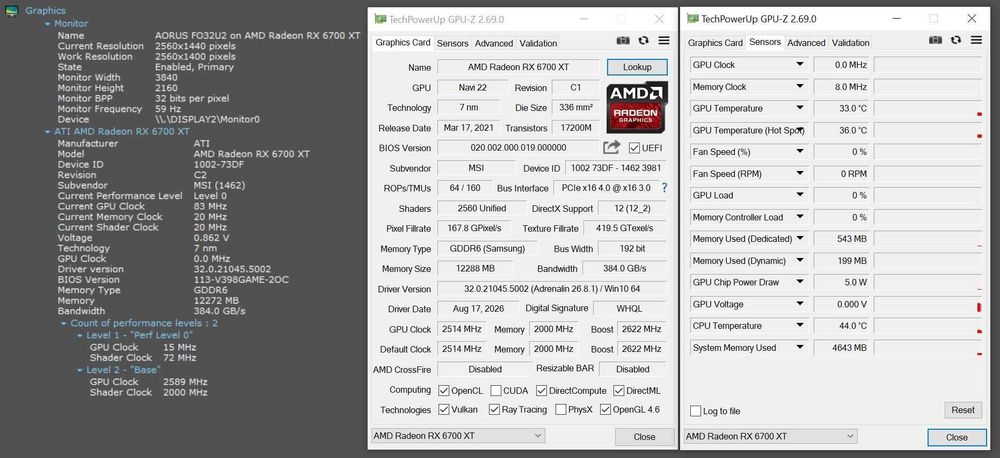Screen dimensions: 1000x458
Task: Enable the PhysX checkbox
Action: pyautogui.click(x=561, y=410)
